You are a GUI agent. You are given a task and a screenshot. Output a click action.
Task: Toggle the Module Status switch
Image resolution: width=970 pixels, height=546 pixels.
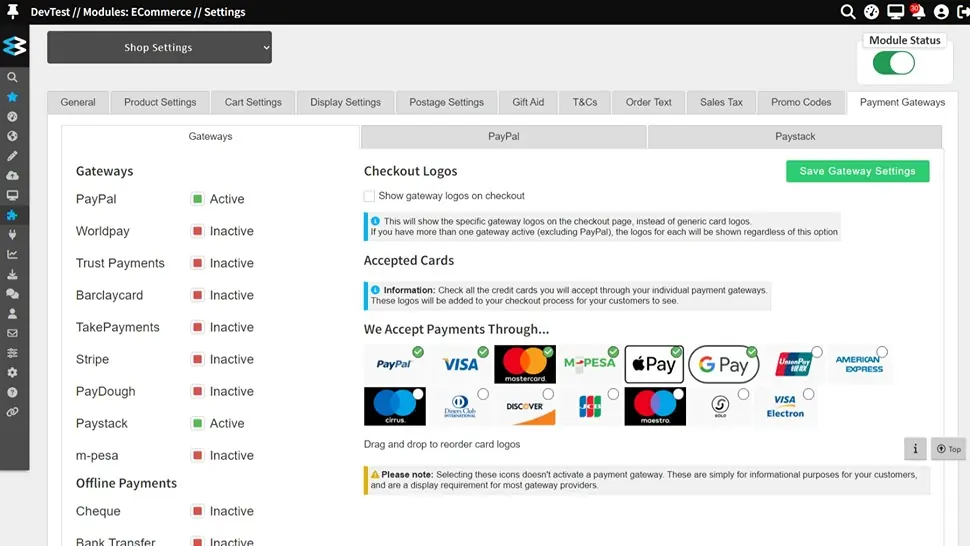(x=893, y=63)
